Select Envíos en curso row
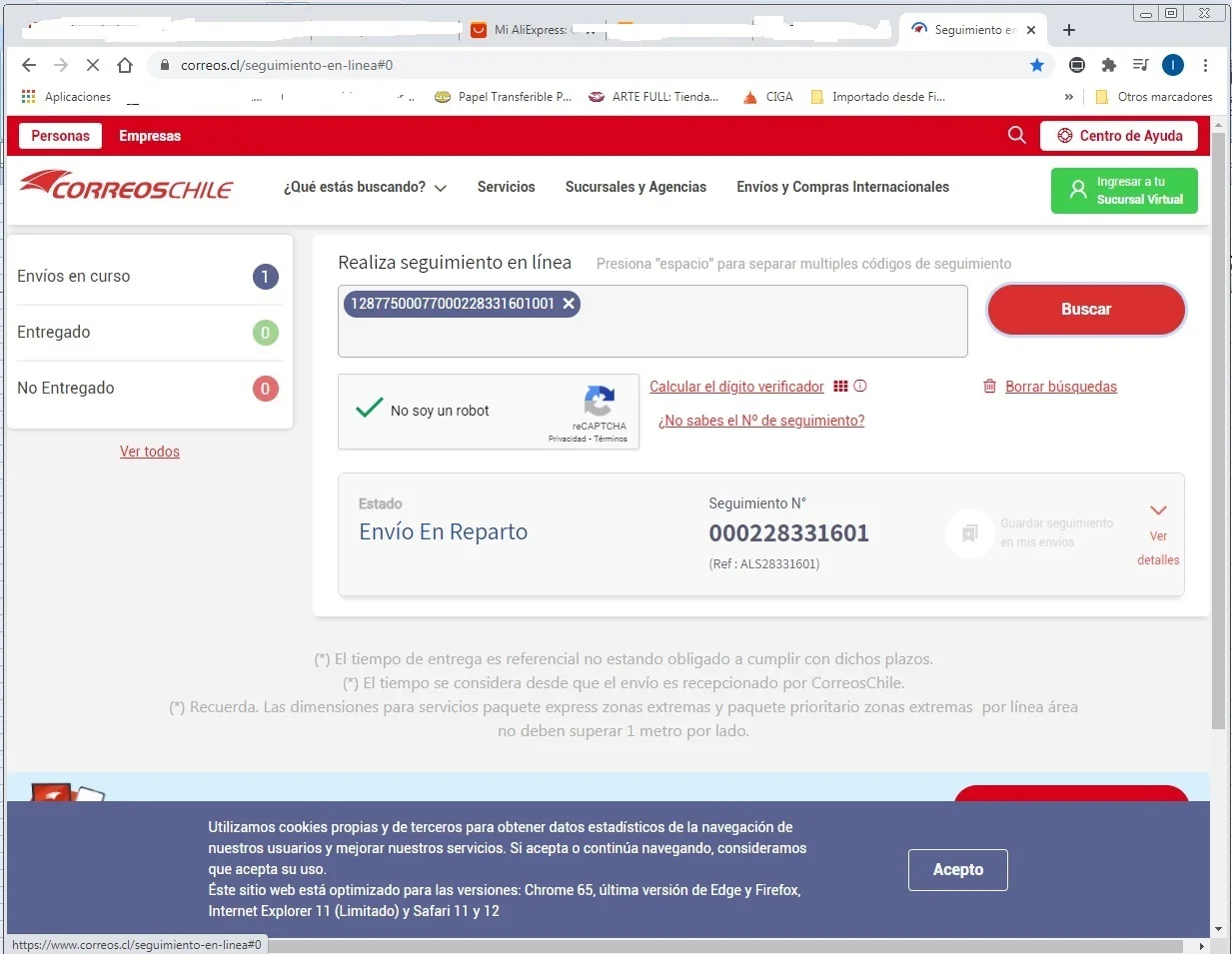1232x954 pixels. click(x=148, y=277)
